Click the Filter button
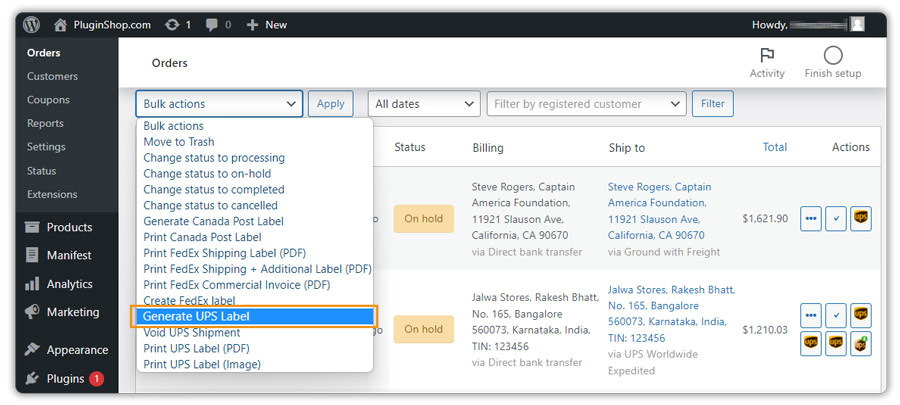900x405 pixels. pyautogui.click(x=712, y=104)
